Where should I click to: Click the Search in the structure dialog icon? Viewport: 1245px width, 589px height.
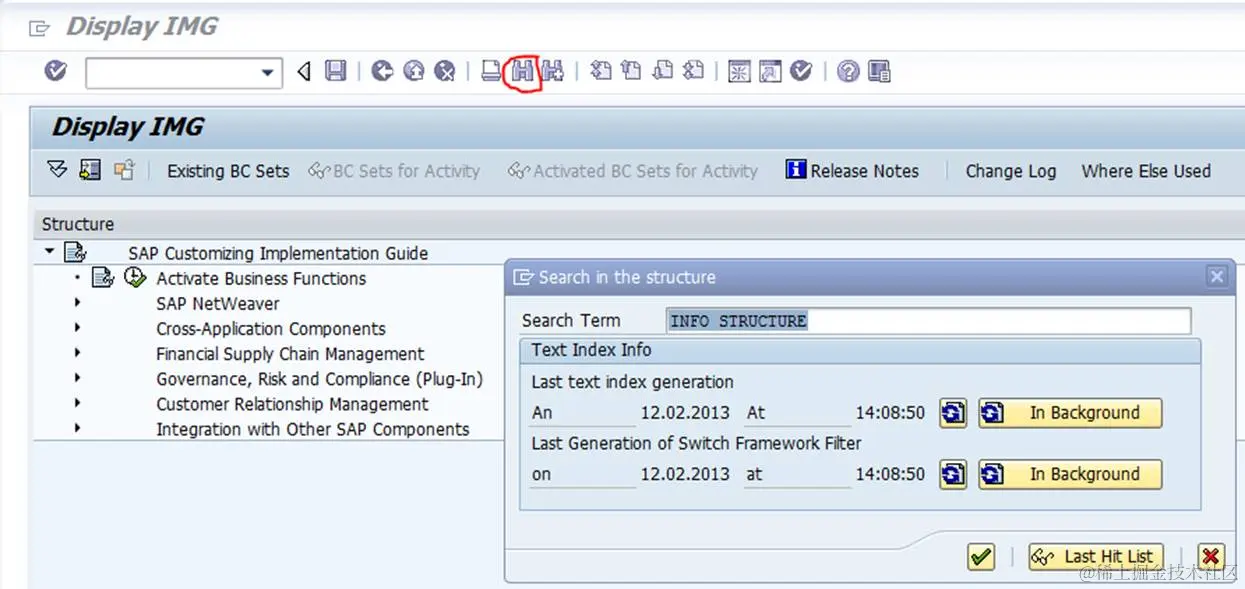[x=524, y=277]
